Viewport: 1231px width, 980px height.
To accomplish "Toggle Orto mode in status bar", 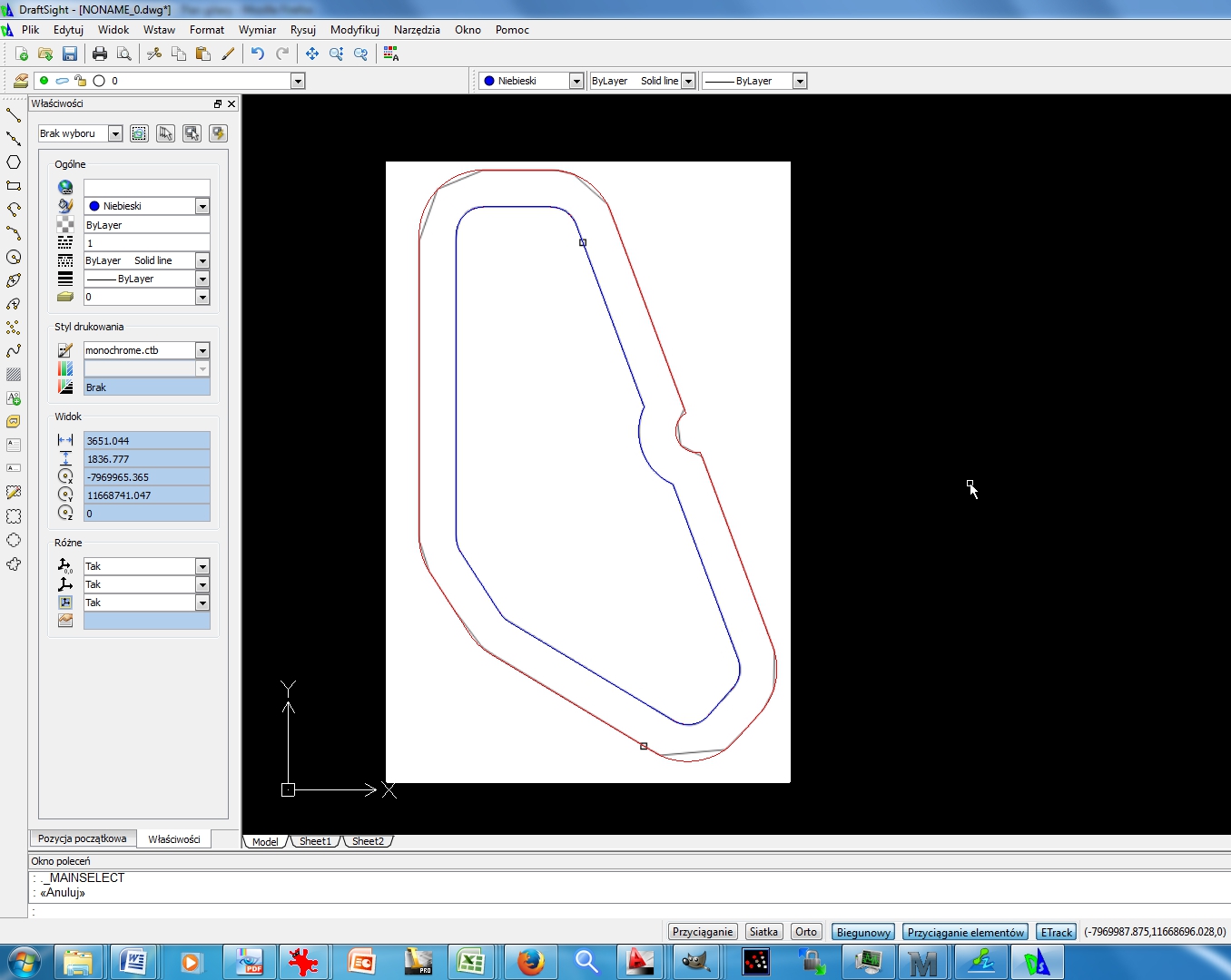I will coord(806,932).
